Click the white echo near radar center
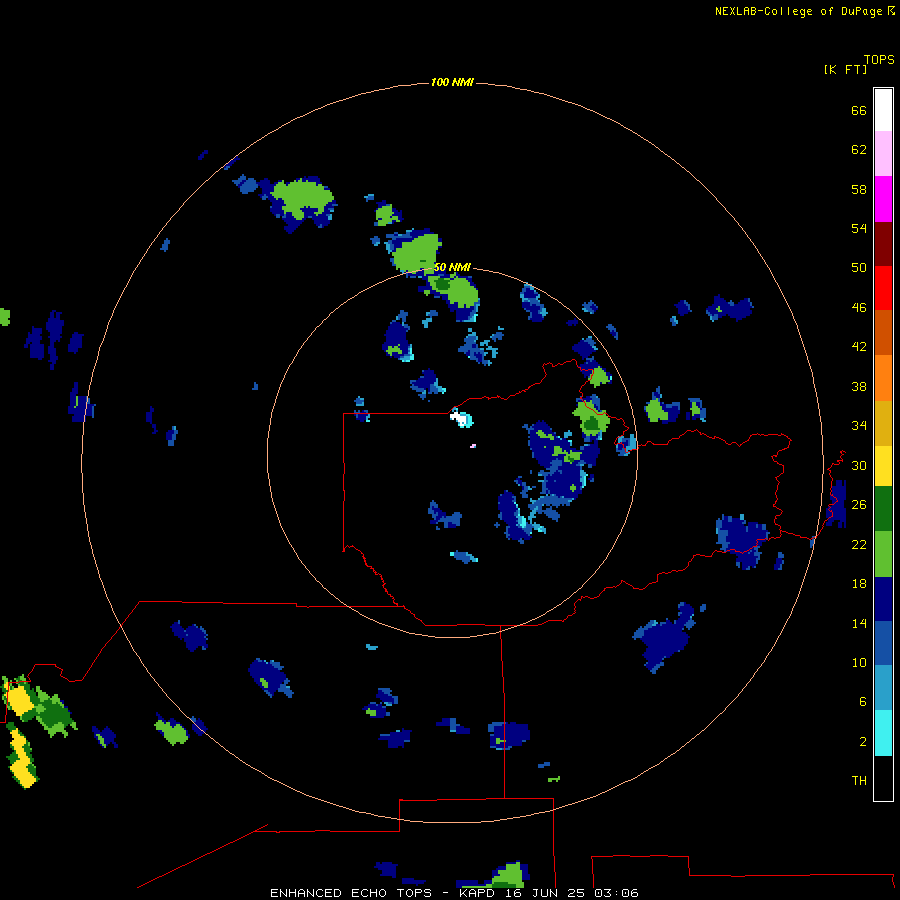The image size is (900, 900). pos(459,418)
